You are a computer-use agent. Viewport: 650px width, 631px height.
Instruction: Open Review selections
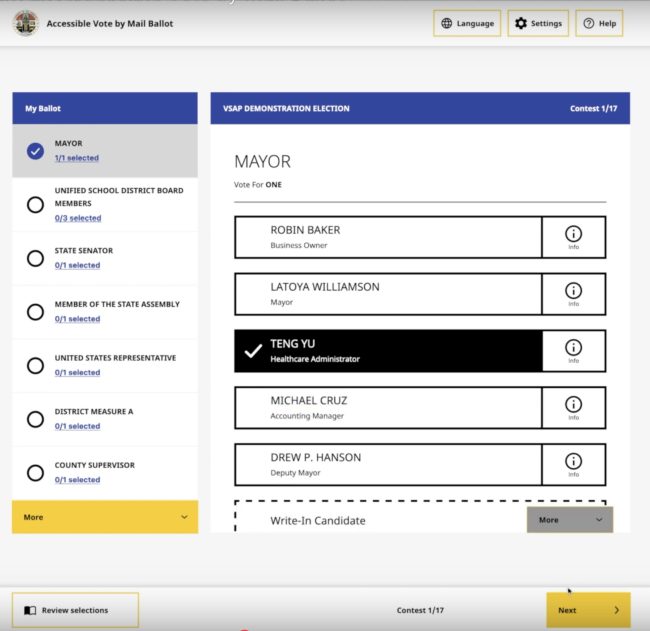pos(75,610)
